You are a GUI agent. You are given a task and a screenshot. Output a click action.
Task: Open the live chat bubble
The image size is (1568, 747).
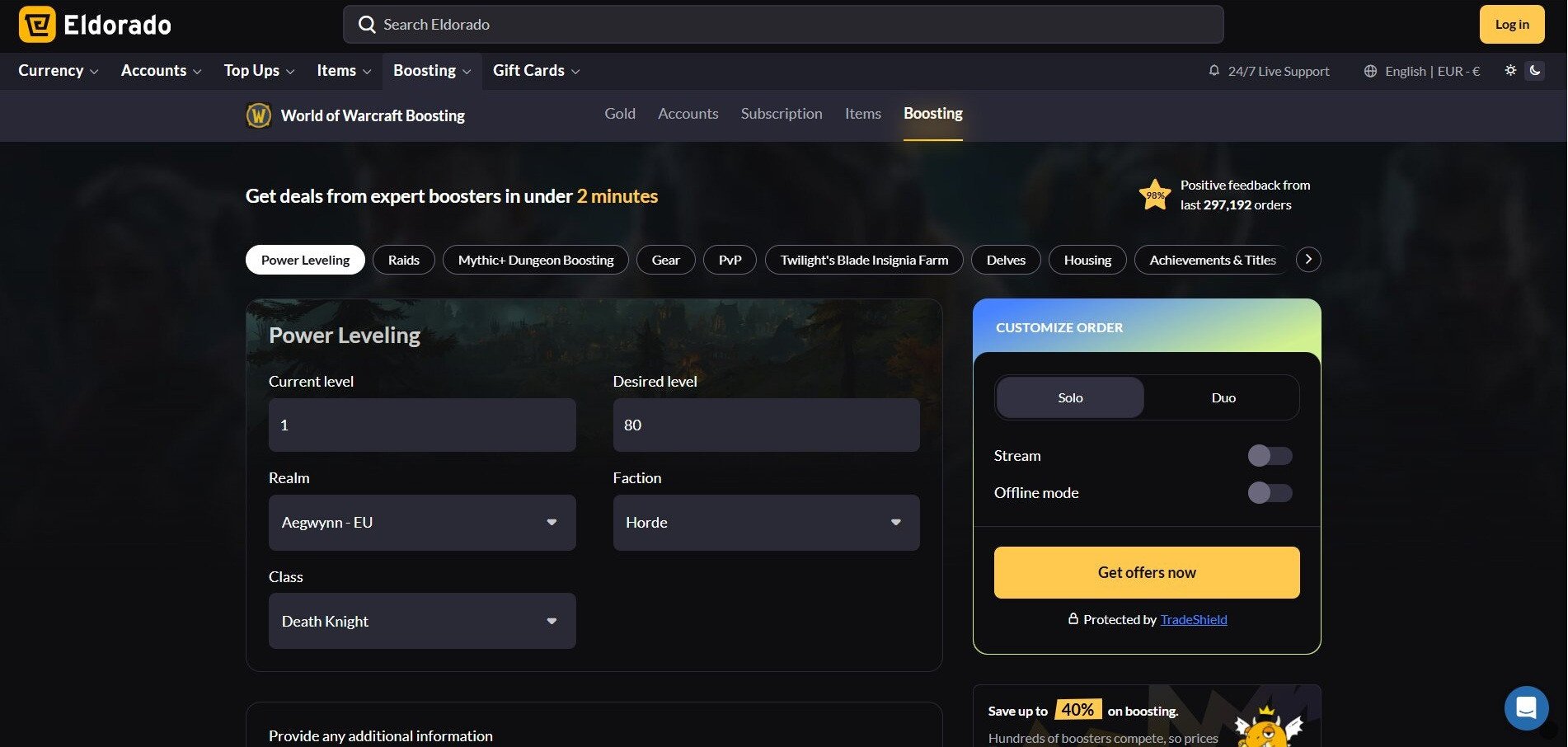point(1526,708)
